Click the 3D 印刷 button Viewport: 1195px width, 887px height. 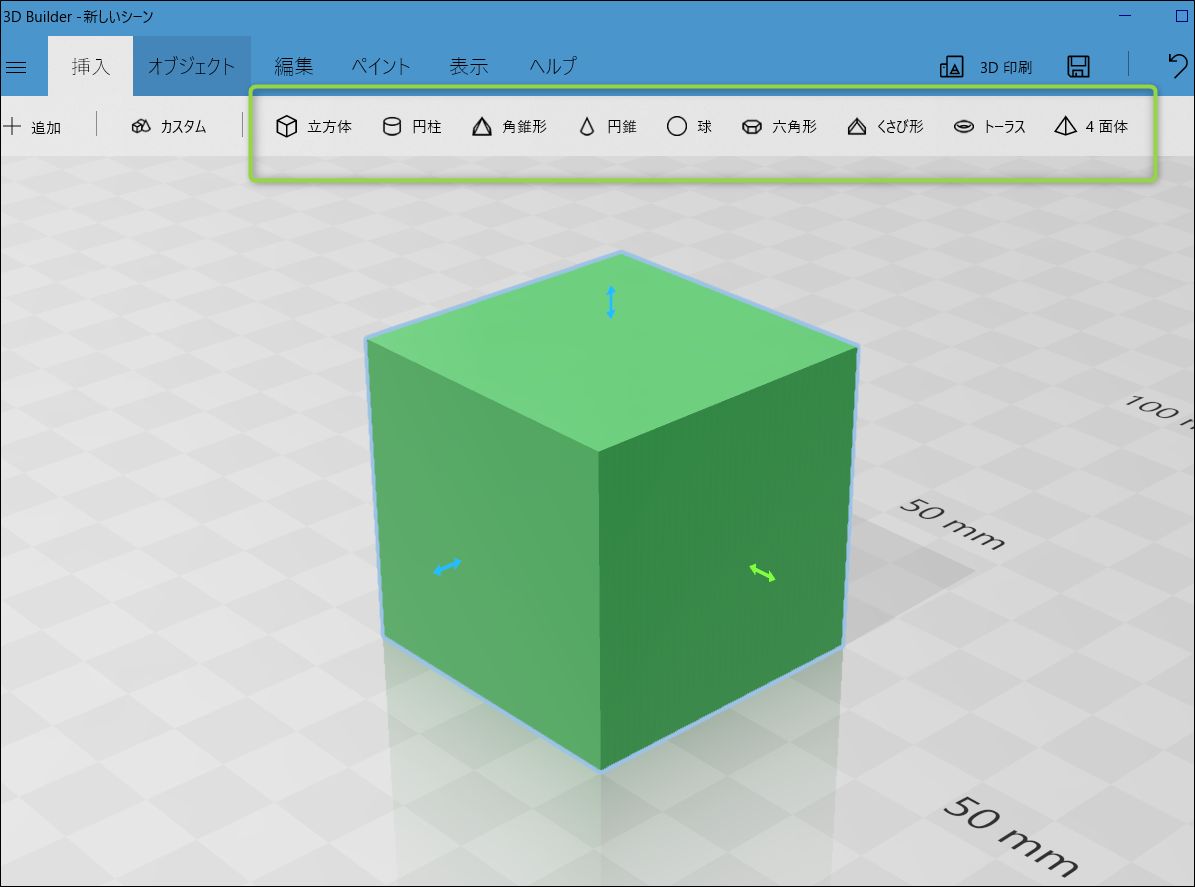coord(985,67)
